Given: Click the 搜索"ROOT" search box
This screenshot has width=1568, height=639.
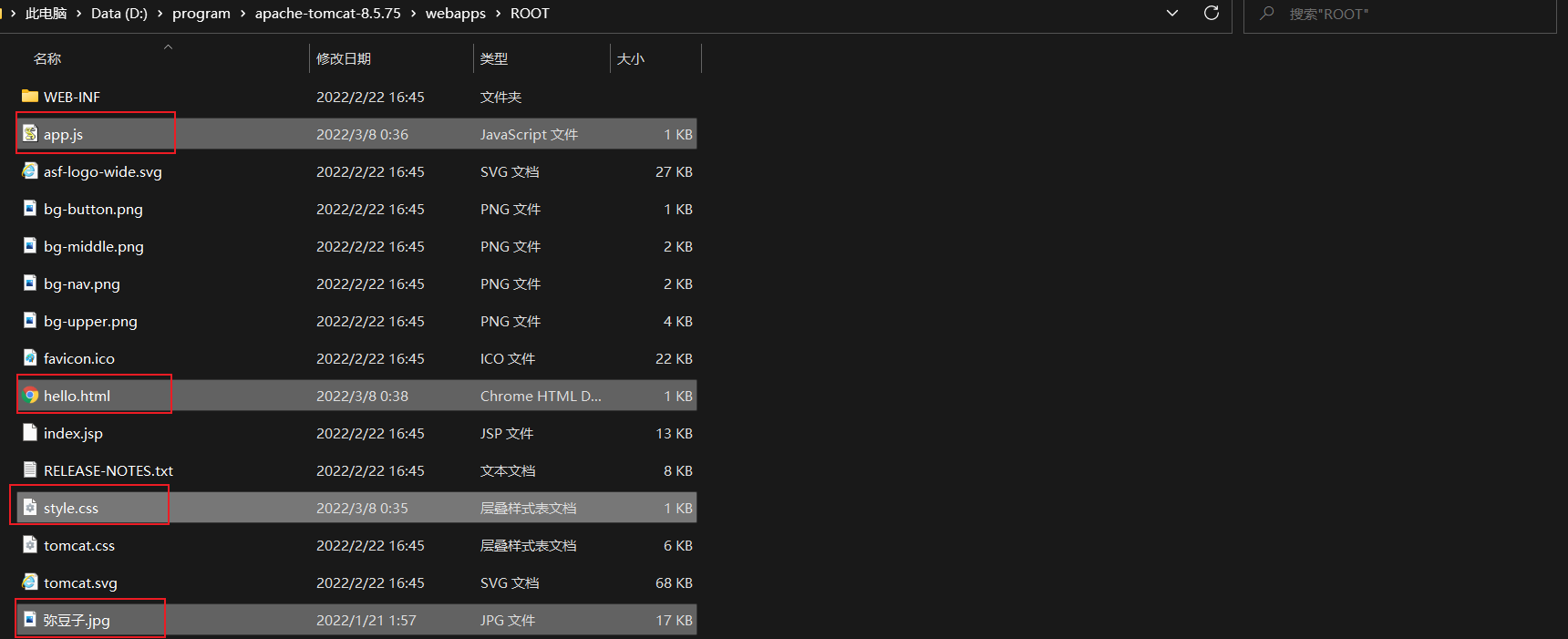Looking at the screenshot, I should (x=1400, y=15).
